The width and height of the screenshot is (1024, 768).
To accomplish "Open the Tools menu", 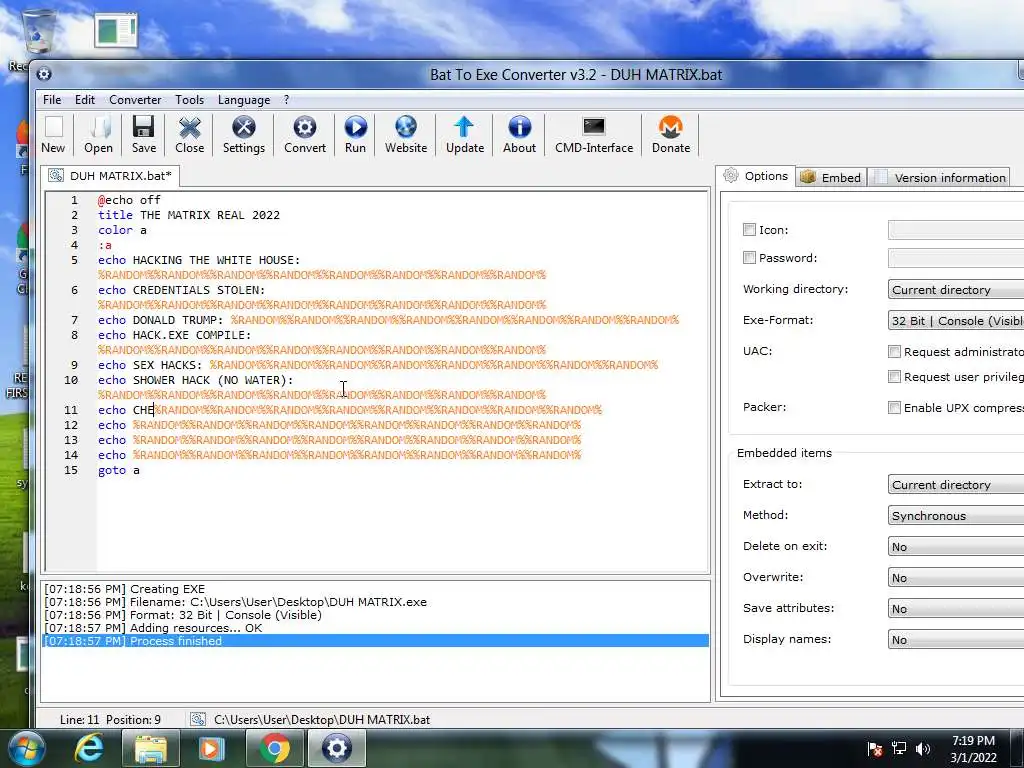I will pos(189,99).
